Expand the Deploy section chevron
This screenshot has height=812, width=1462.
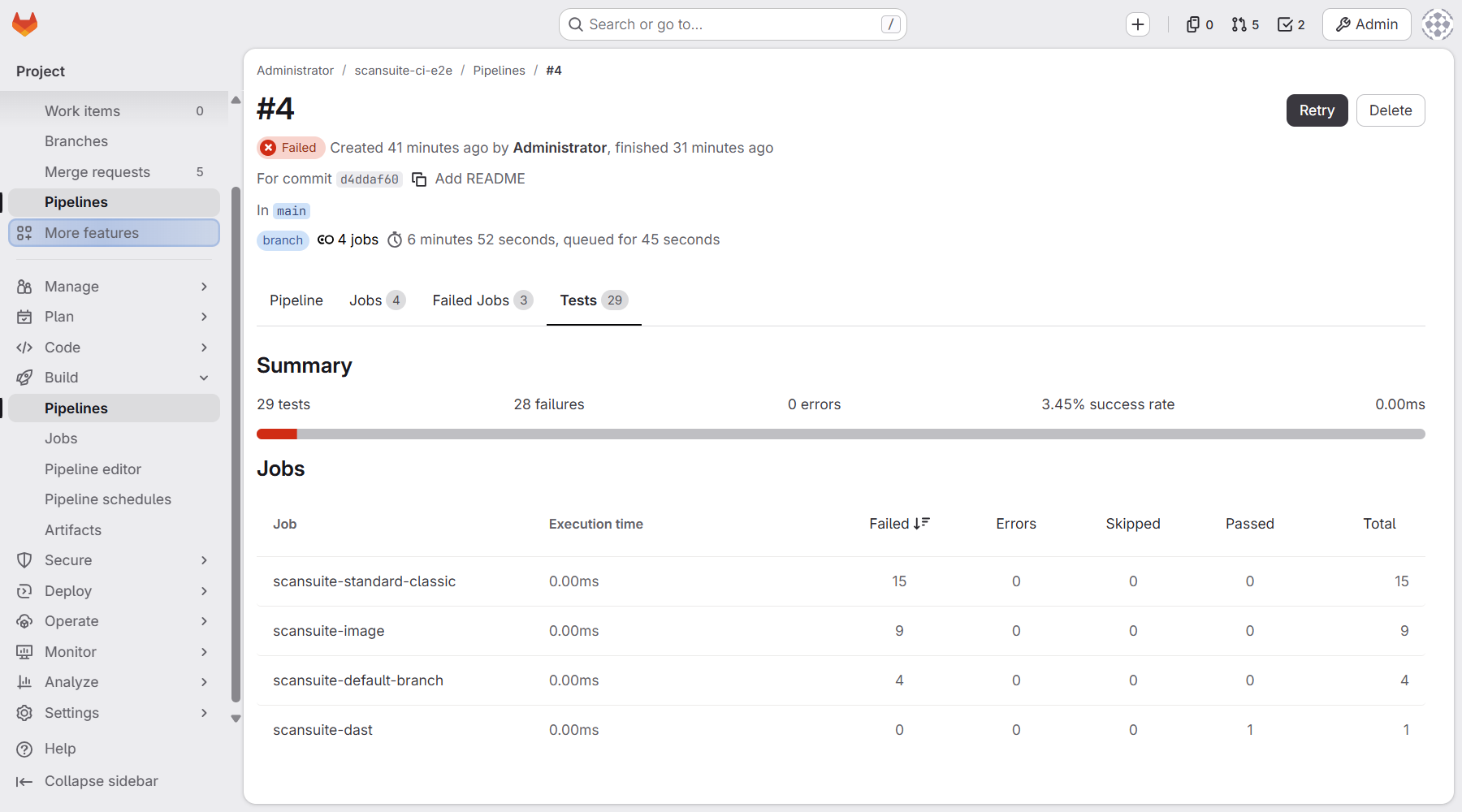(x=204, y=591)
